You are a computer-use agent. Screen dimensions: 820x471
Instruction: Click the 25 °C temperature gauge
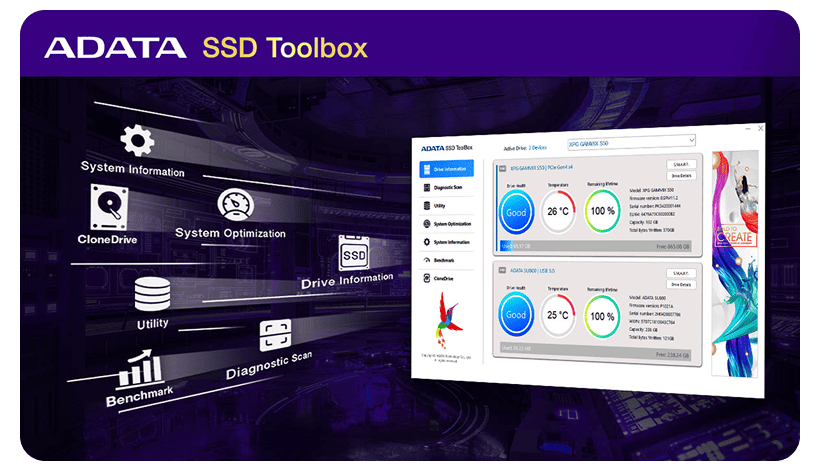557,315
